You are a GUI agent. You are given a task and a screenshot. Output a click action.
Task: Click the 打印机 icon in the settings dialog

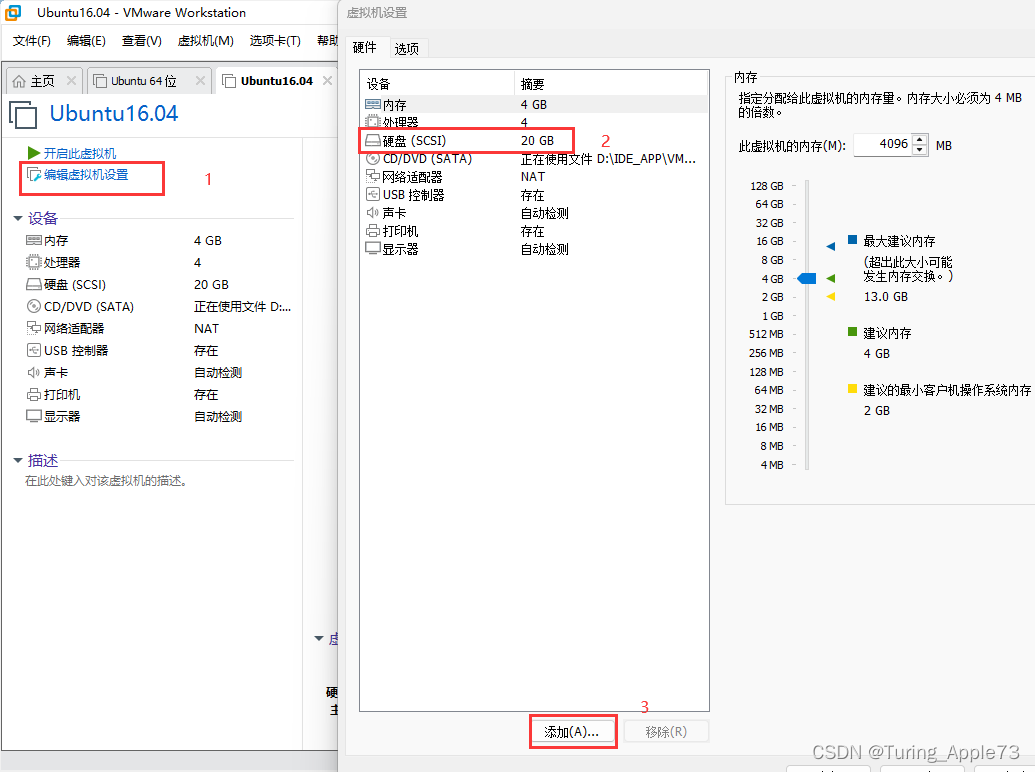pos(373,231)
